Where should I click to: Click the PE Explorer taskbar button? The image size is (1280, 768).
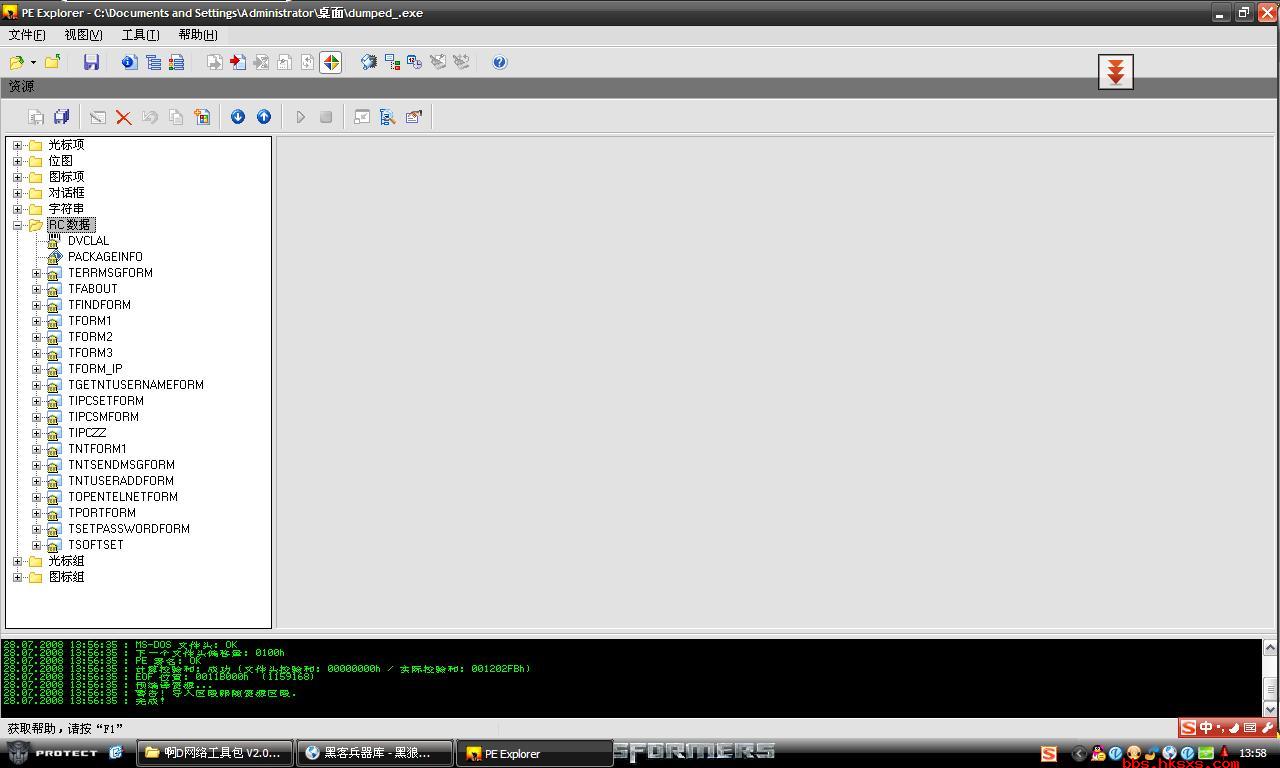click(x=534, y=753)
